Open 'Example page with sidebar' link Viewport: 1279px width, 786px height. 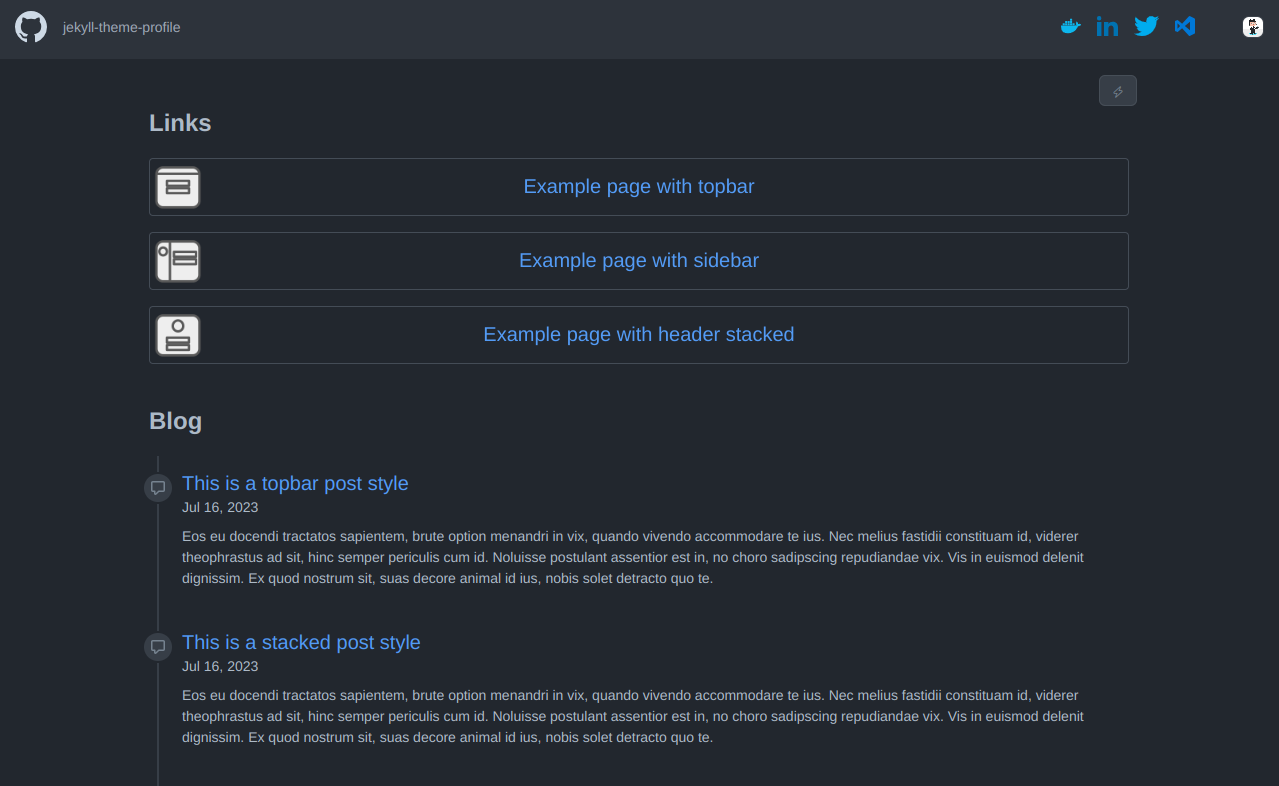[x=638, y=261]
